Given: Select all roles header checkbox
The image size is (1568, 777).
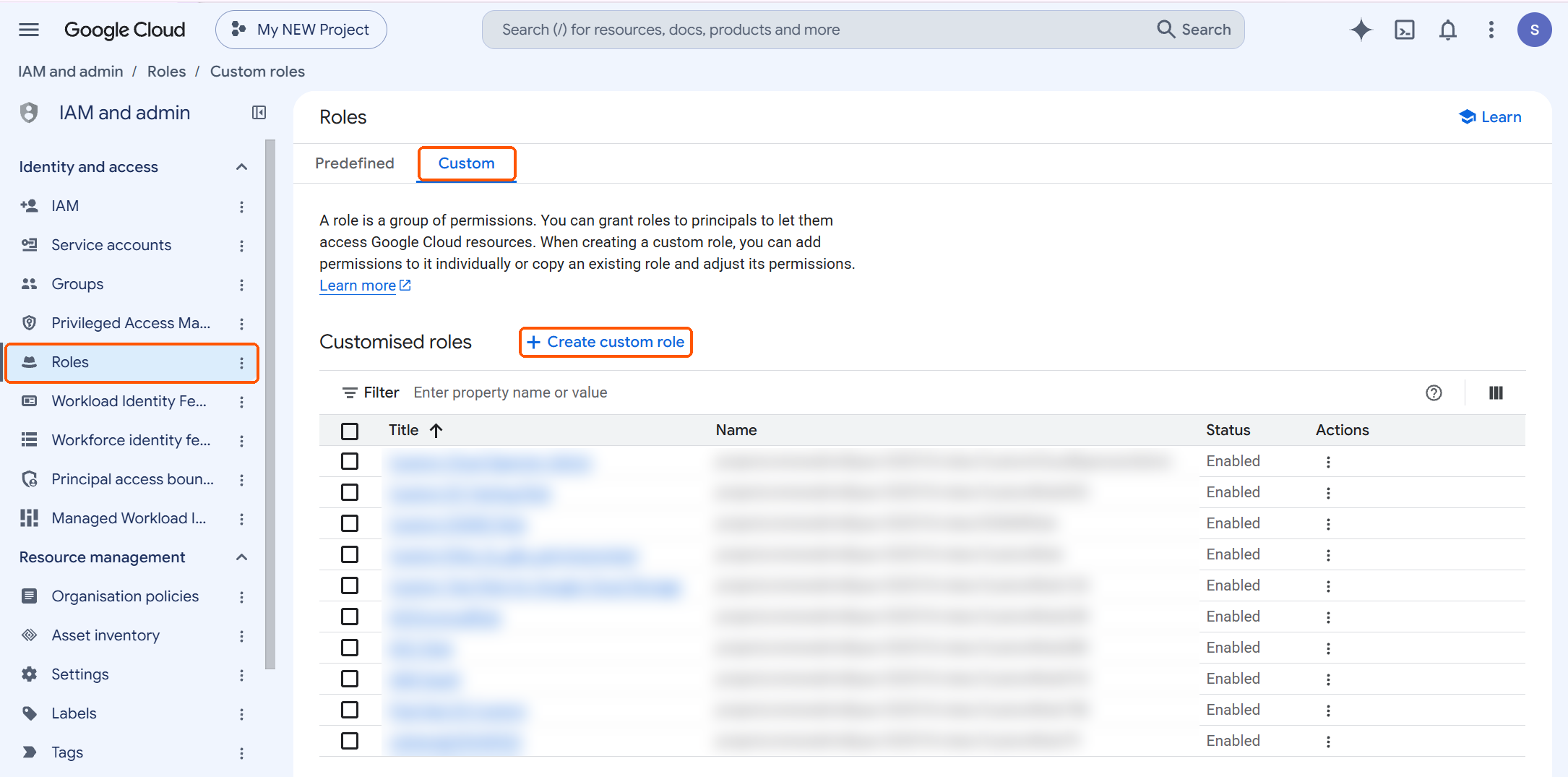Looking at the screenshot, I should (x=350, y=432).
